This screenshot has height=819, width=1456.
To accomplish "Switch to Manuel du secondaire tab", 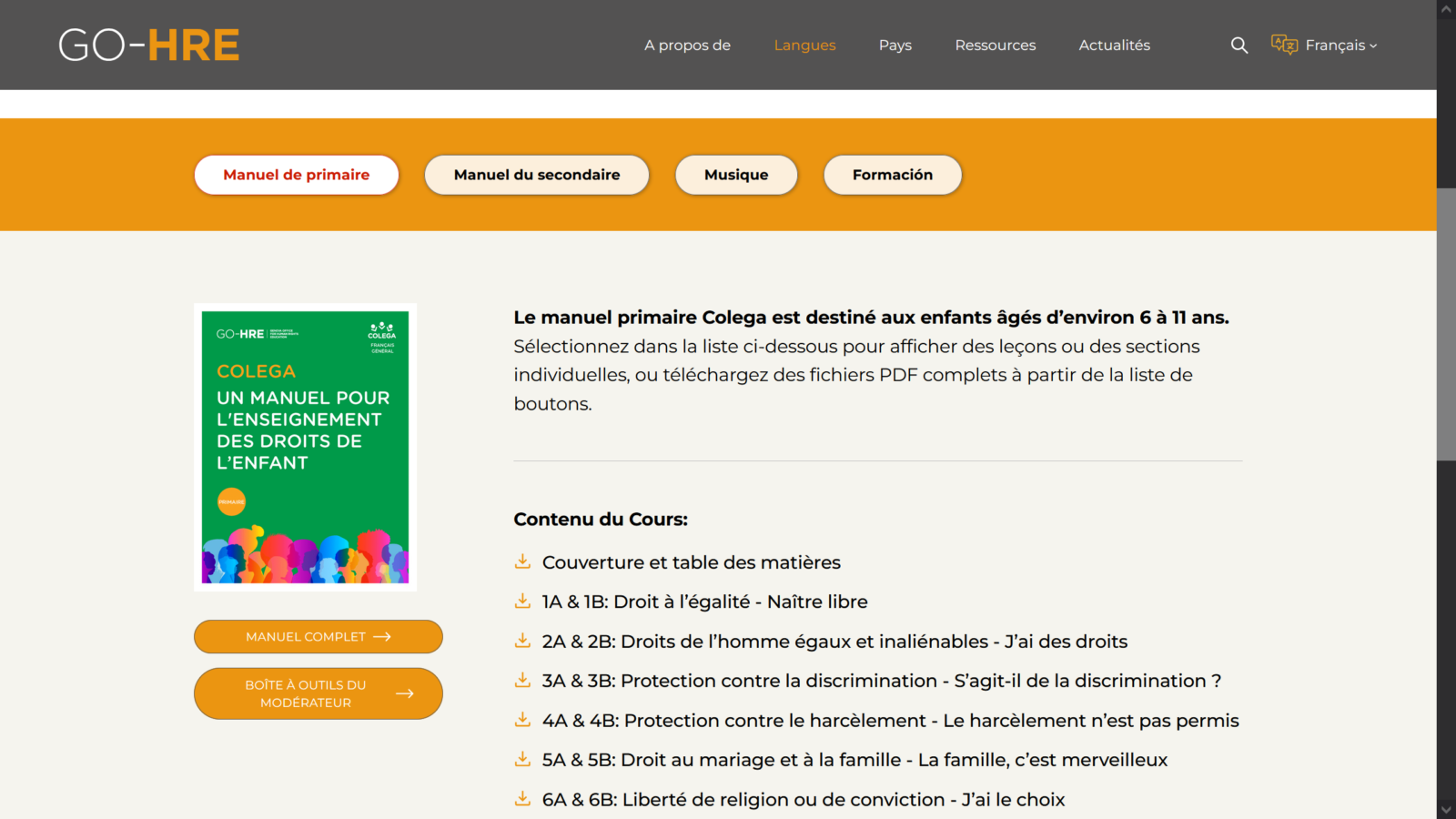I will click(537, 175).
